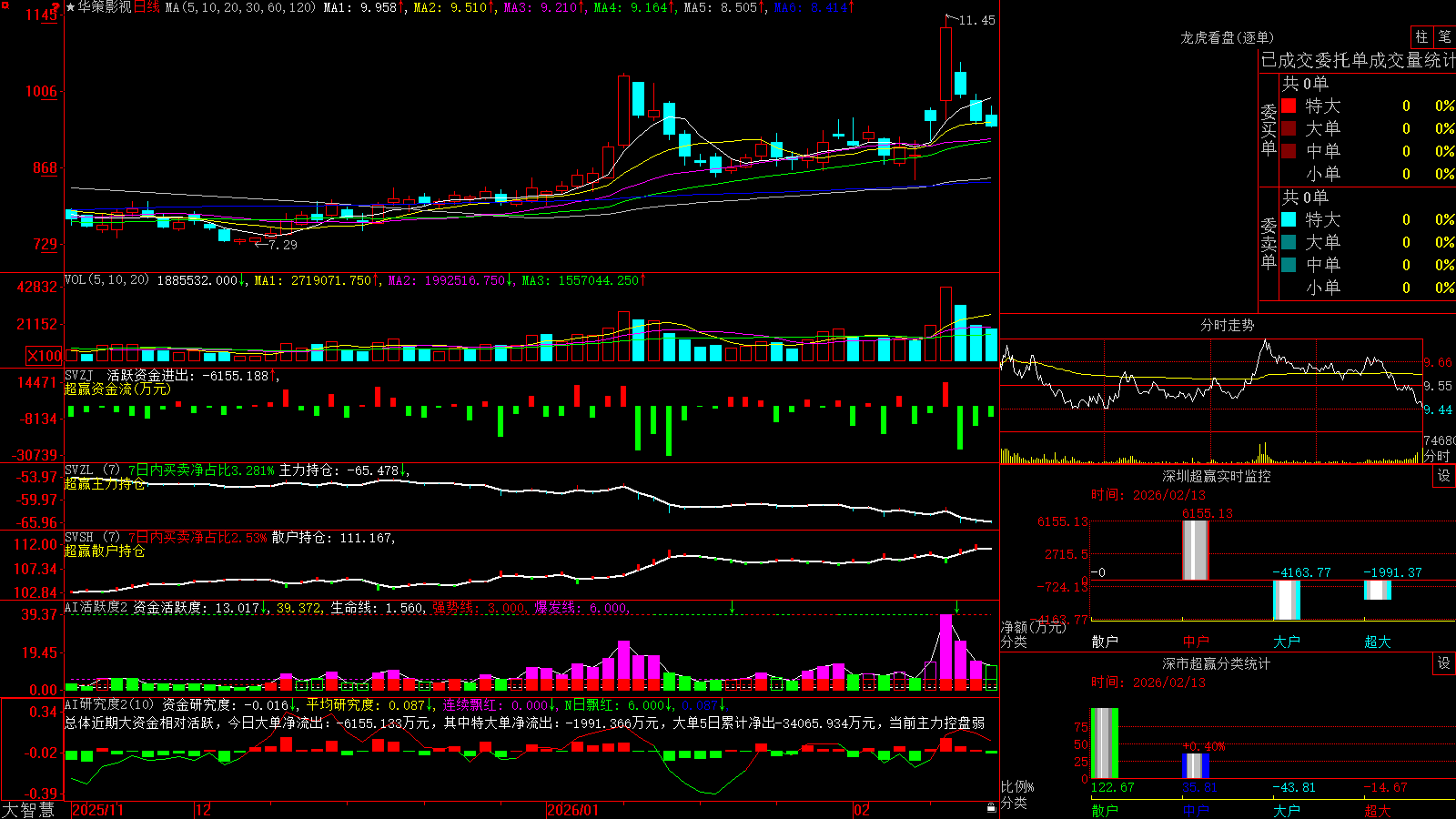The width and height of the screenshot is (1456, 819).
Task: Click the 华策影视 stock name
Action: pos(105,7)
